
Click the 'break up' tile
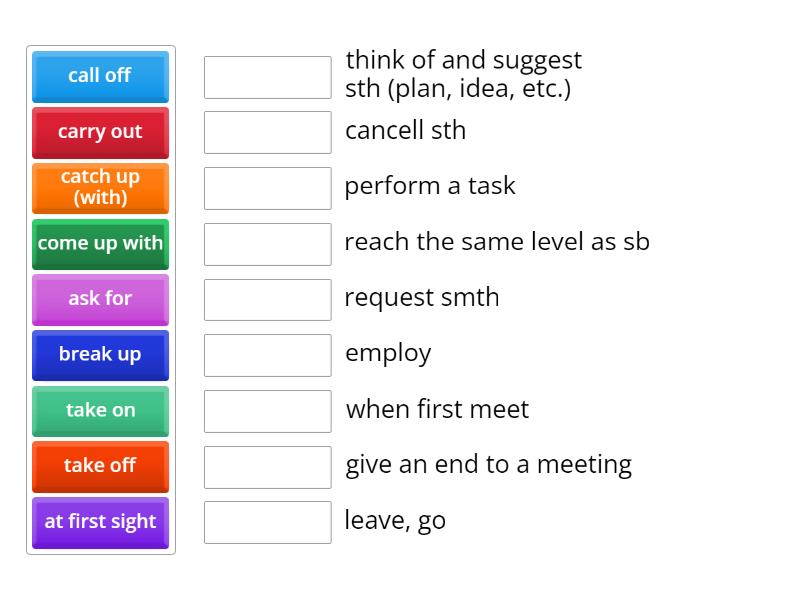100,355
